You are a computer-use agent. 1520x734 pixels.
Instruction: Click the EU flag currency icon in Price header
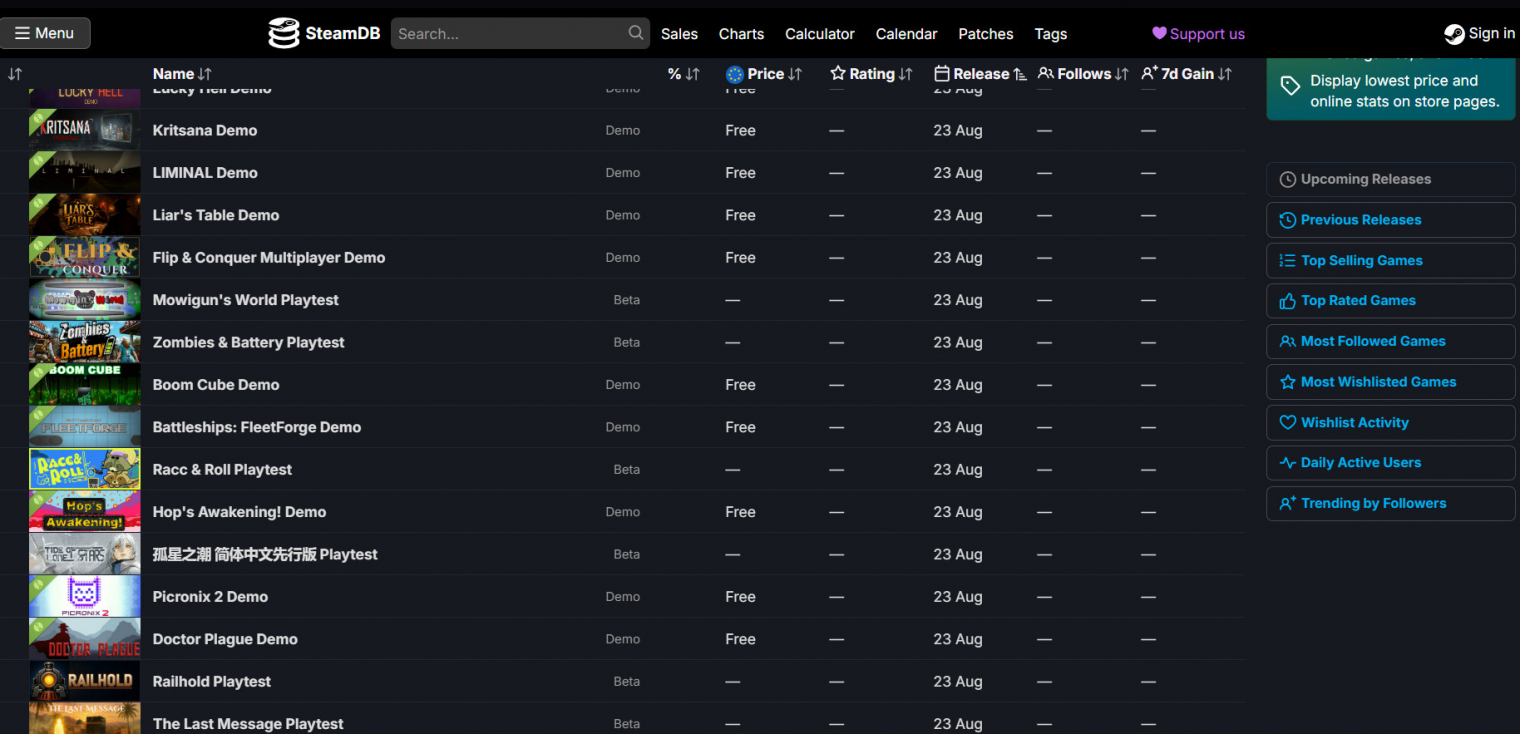tap(735, 74)
